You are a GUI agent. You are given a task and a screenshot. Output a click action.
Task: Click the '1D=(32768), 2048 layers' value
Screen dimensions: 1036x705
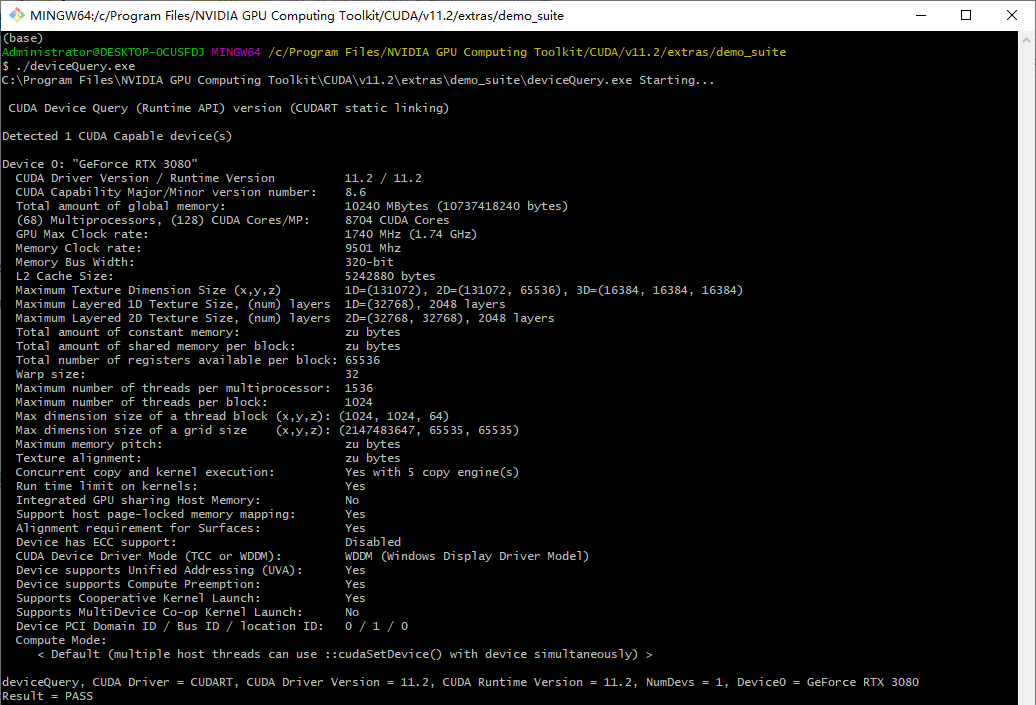pos(425,304)
